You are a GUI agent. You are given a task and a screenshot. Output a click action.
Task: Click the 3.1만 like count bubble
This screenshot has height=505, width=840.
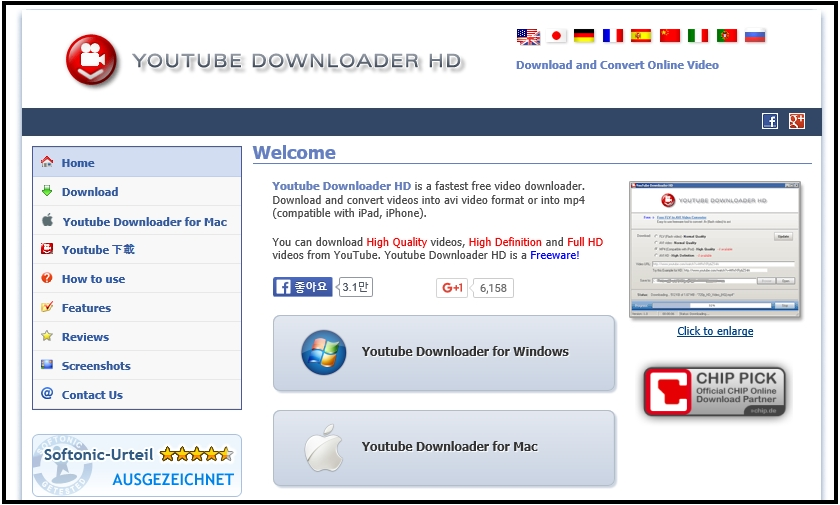[x=355, y=287]
